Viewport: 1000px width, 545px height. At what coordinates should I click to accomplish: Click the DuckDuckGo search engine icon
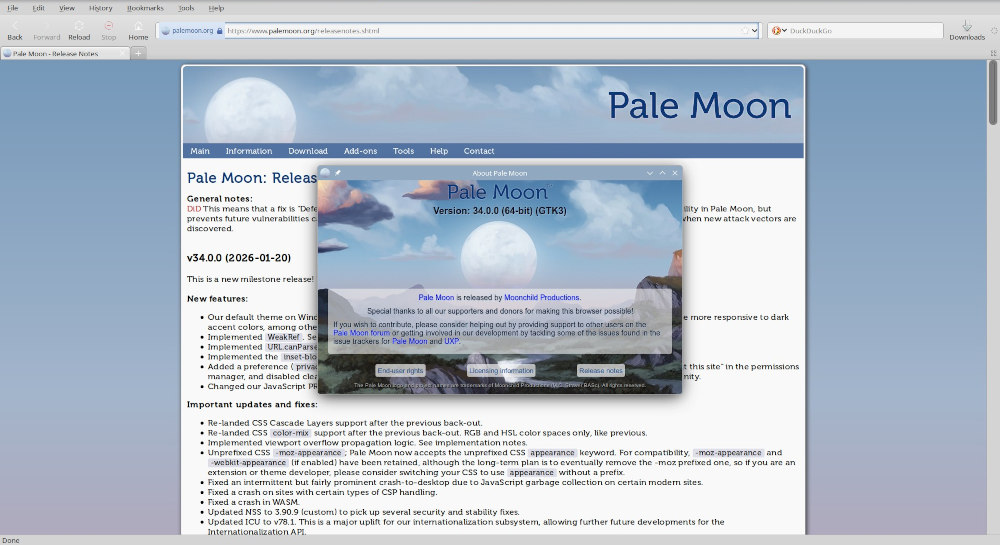pos(776,31)
